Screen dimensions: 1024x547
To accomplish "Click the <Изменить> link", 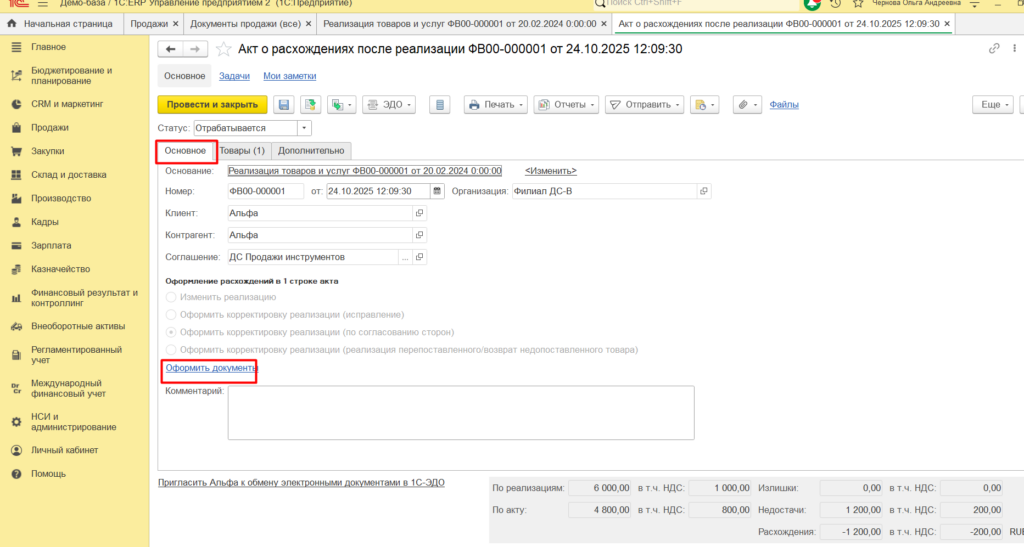I will [551, 171].
